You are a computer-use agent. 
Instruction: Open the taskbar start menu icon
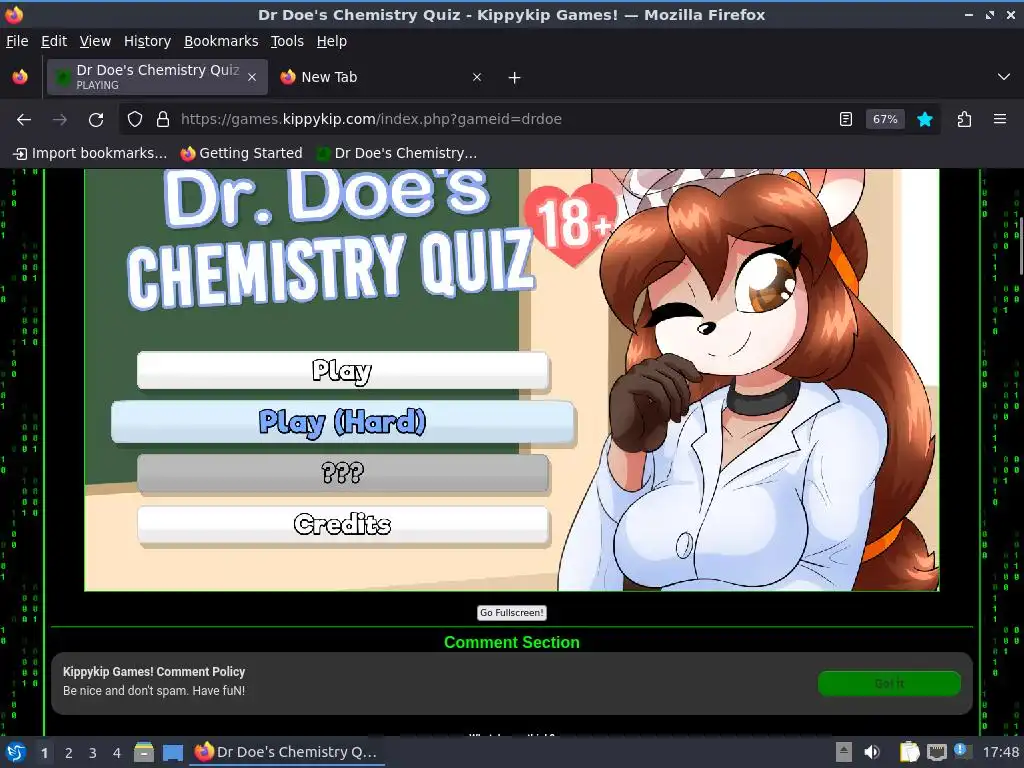pos(16,752)
